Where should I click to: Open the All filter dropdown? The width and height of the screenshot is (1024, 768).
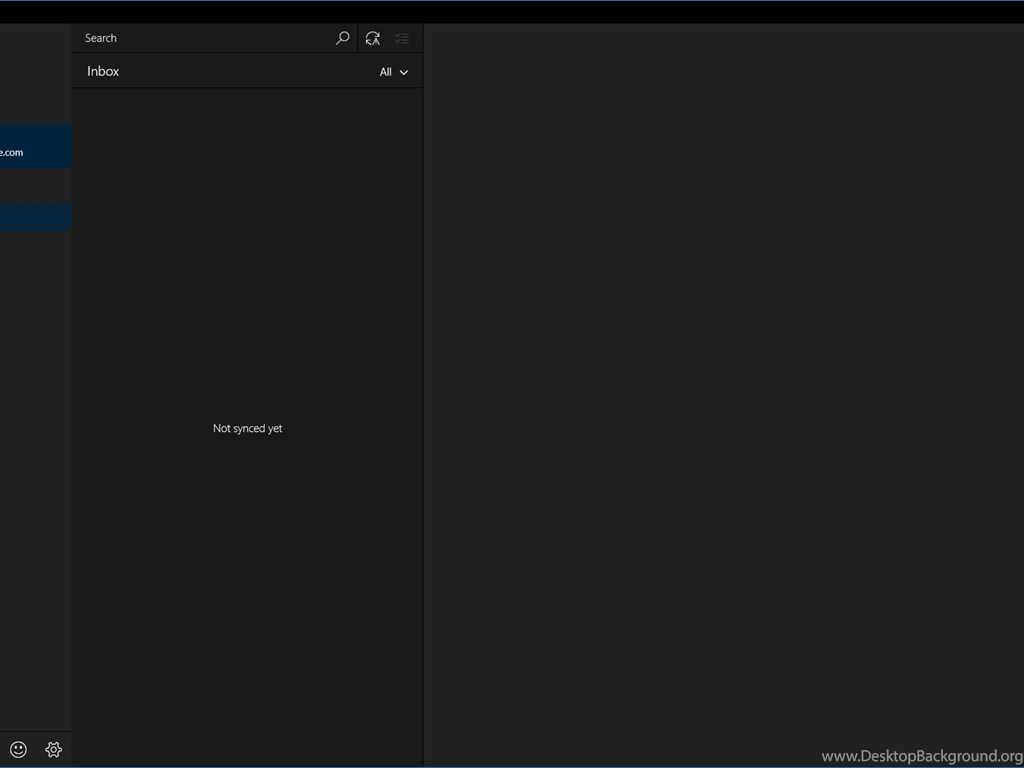[393, 72]
